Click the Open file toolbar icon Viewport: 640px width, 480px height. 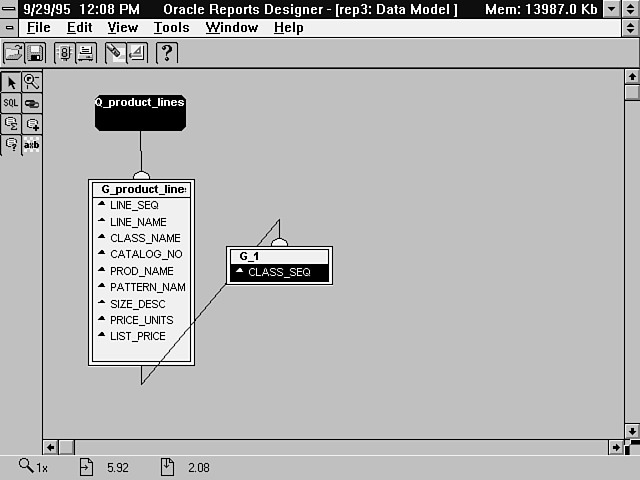point(14,53)
